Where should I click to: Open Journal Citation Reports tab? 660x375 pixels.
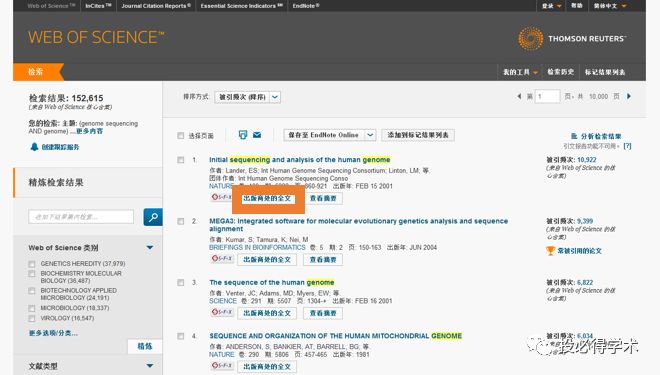(156, 6)
